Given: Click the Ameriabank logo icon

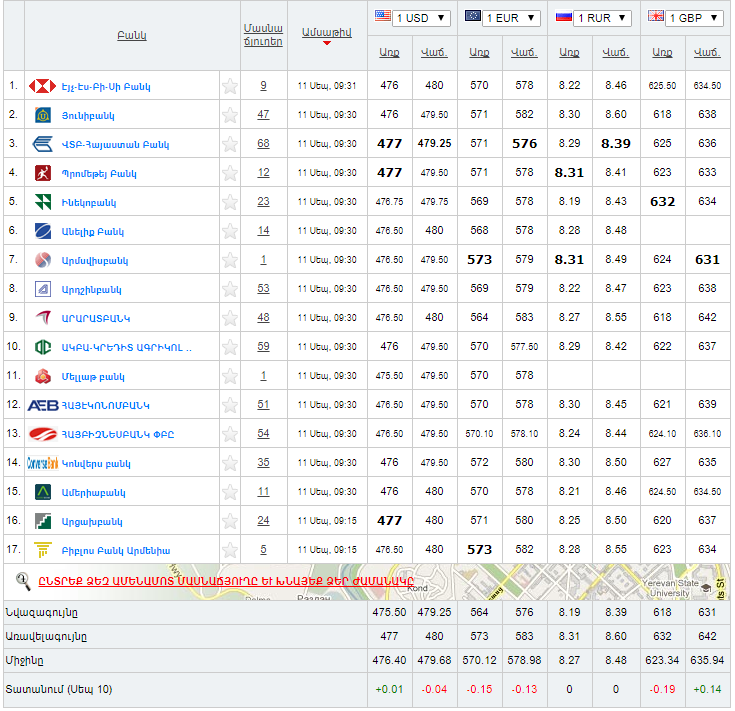Looking at the screenshot, I should pos(42,492).
